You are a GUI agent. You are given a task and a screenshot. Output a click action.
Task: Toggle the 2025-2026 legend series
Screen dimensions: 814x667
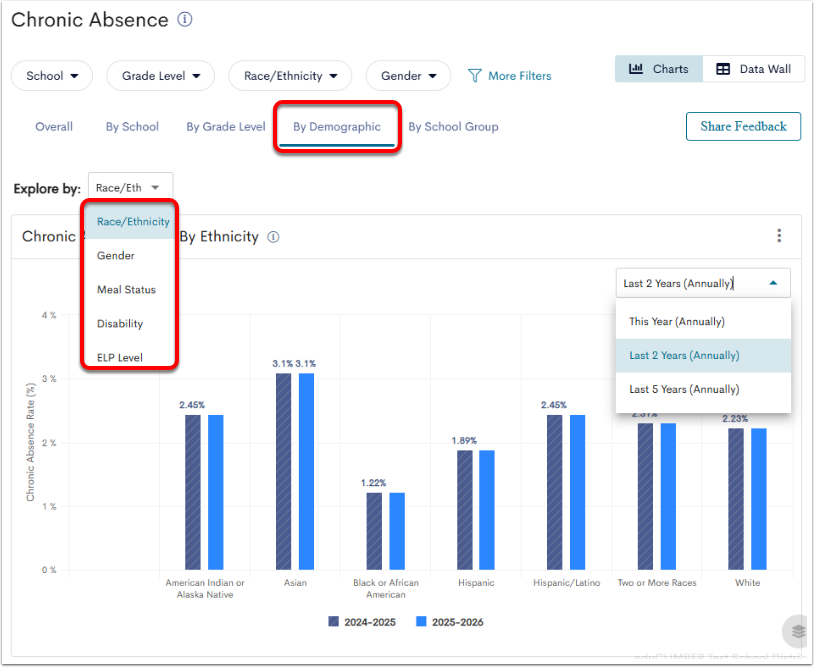[x=450, y=622]
